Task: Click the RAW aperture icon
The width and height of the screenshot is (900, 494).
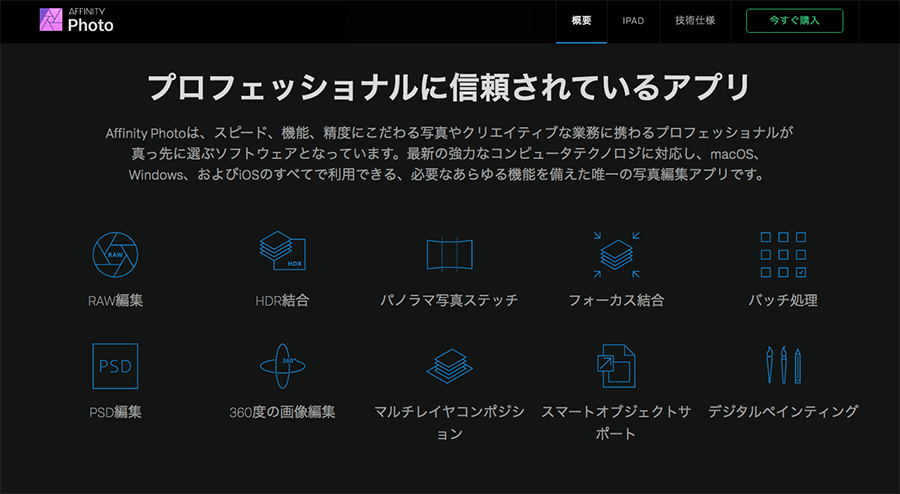Action: point(115,255)
